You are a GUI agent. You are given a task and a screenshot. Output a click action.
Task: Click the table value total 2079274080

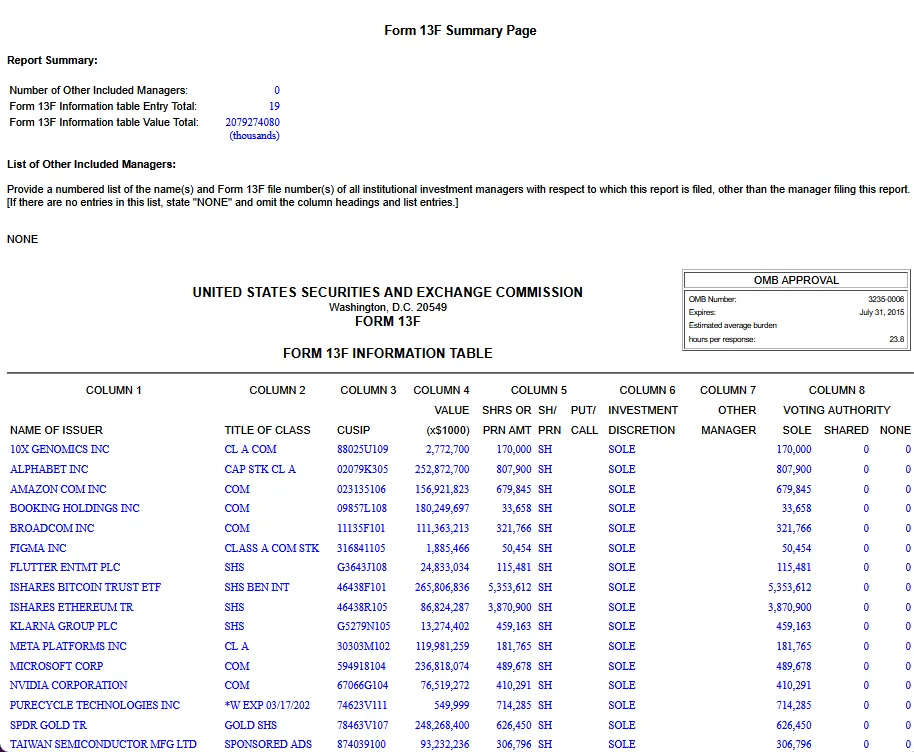[x=252, y=123]
